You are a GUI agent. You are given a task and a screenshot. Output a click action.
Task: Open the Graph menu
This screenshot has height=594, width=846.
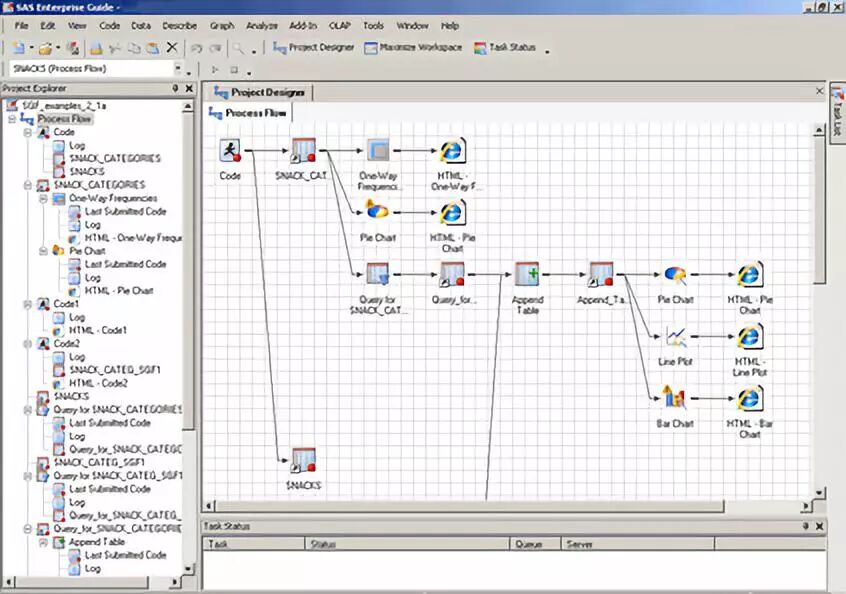click(222, 25)
